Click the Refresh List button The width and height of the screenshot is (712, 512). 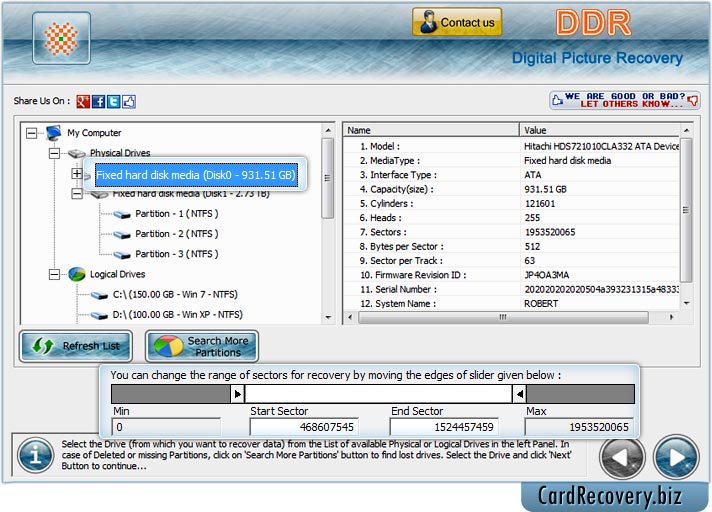click(x=76, y=346)
